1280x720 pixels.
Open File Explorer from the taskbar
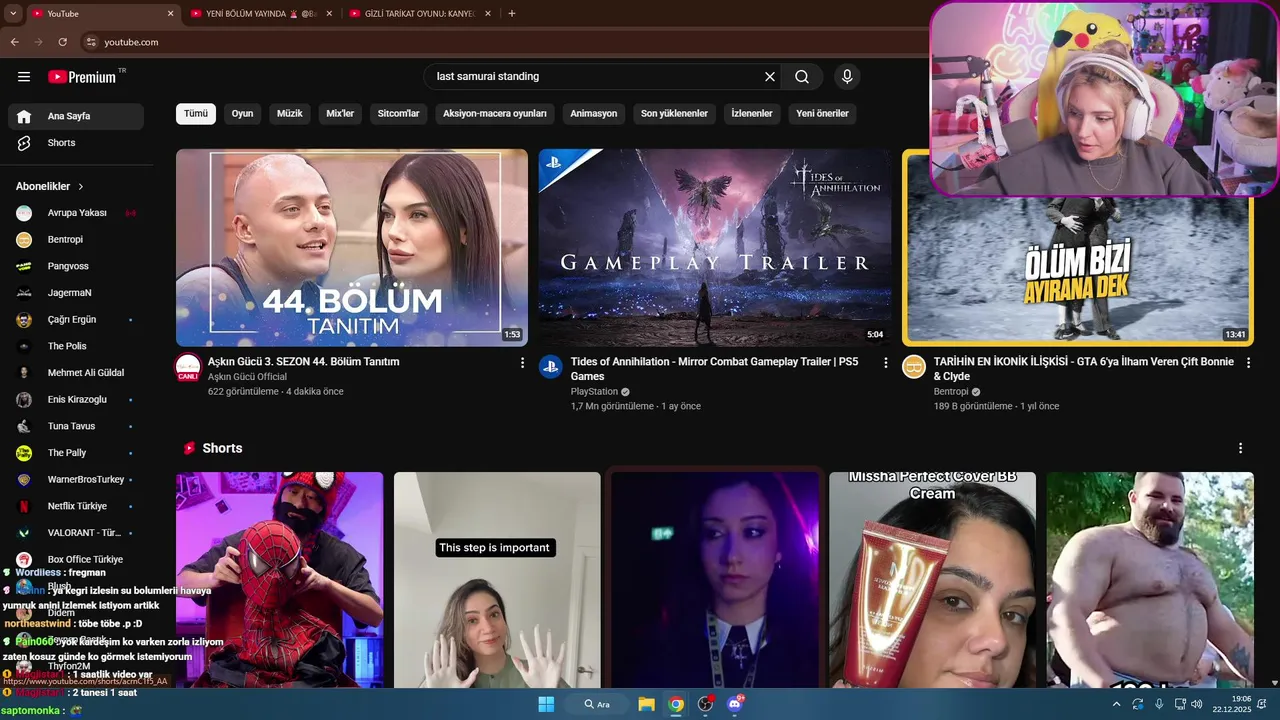click(x=646, y=704)
